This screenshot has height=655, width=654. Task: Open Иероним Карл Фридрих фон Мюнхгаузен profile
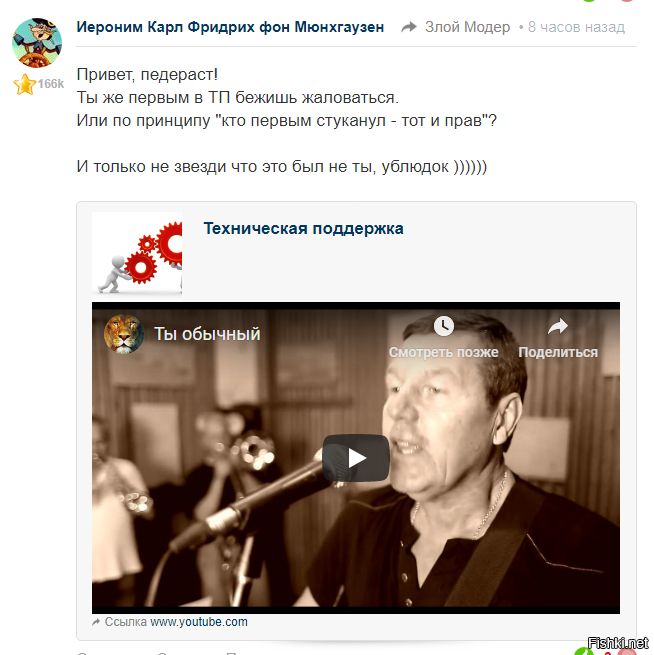[x=230, y=27]
